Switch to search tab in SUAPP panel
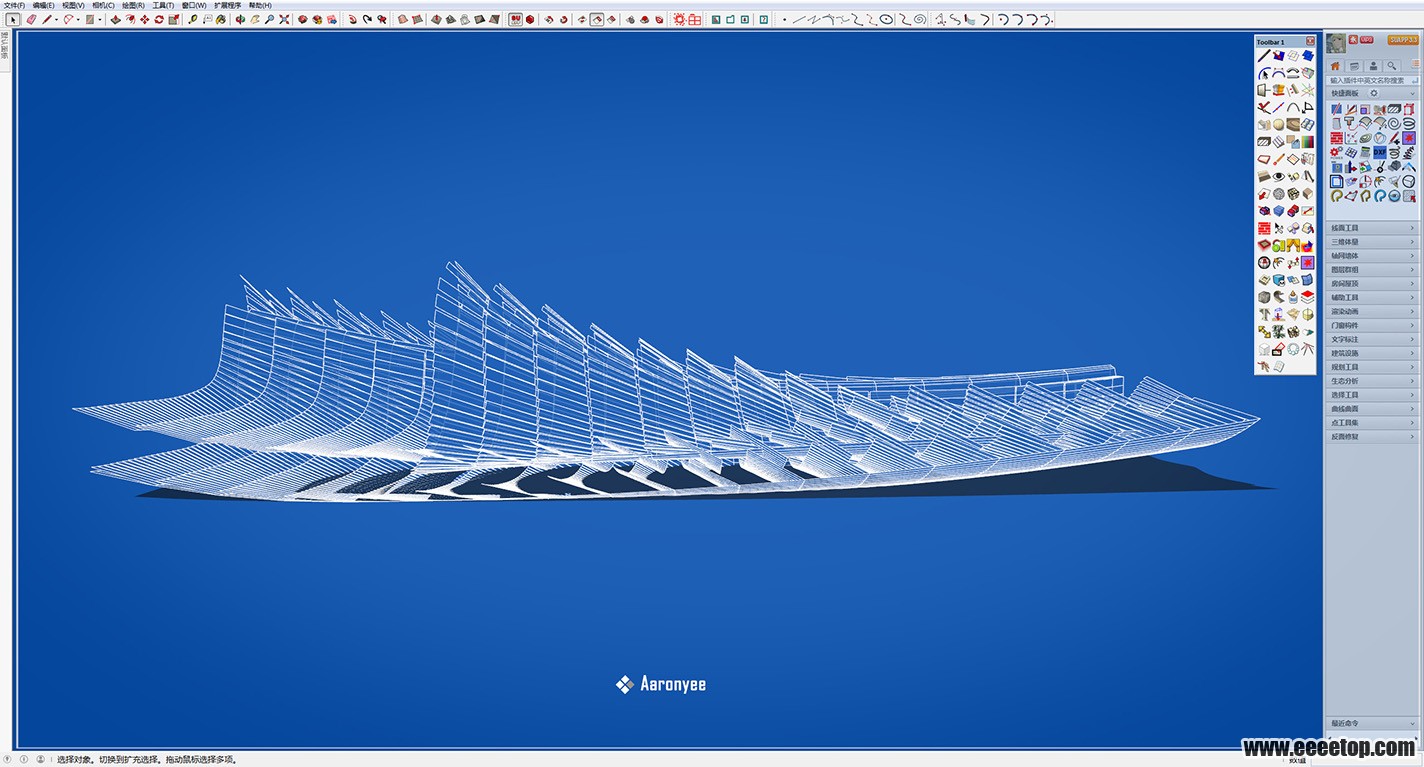This screenshot has height=767, width=1424. 1392,65
